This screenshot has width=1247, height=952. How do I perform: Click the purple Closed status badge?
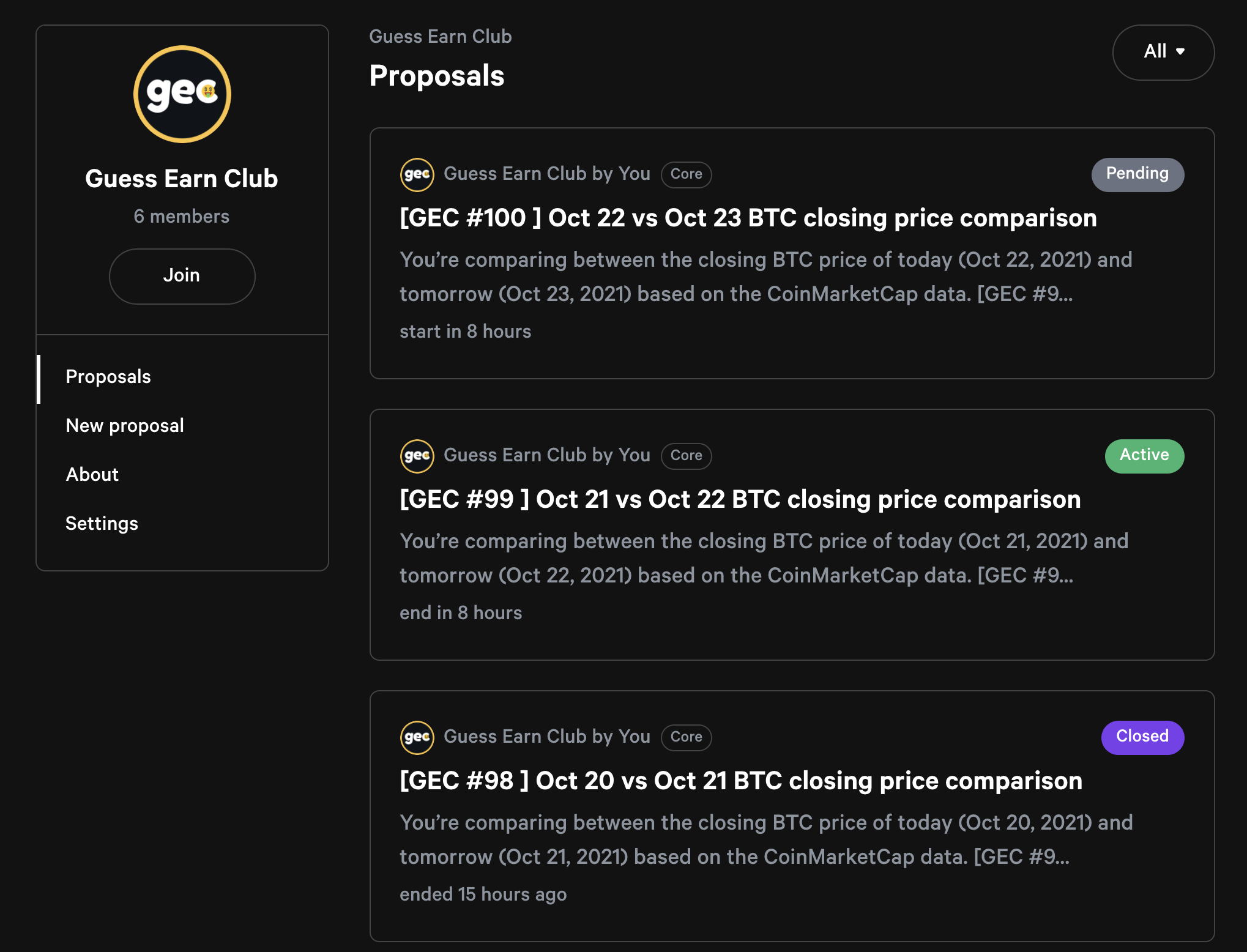click(x=1142, y=737)
